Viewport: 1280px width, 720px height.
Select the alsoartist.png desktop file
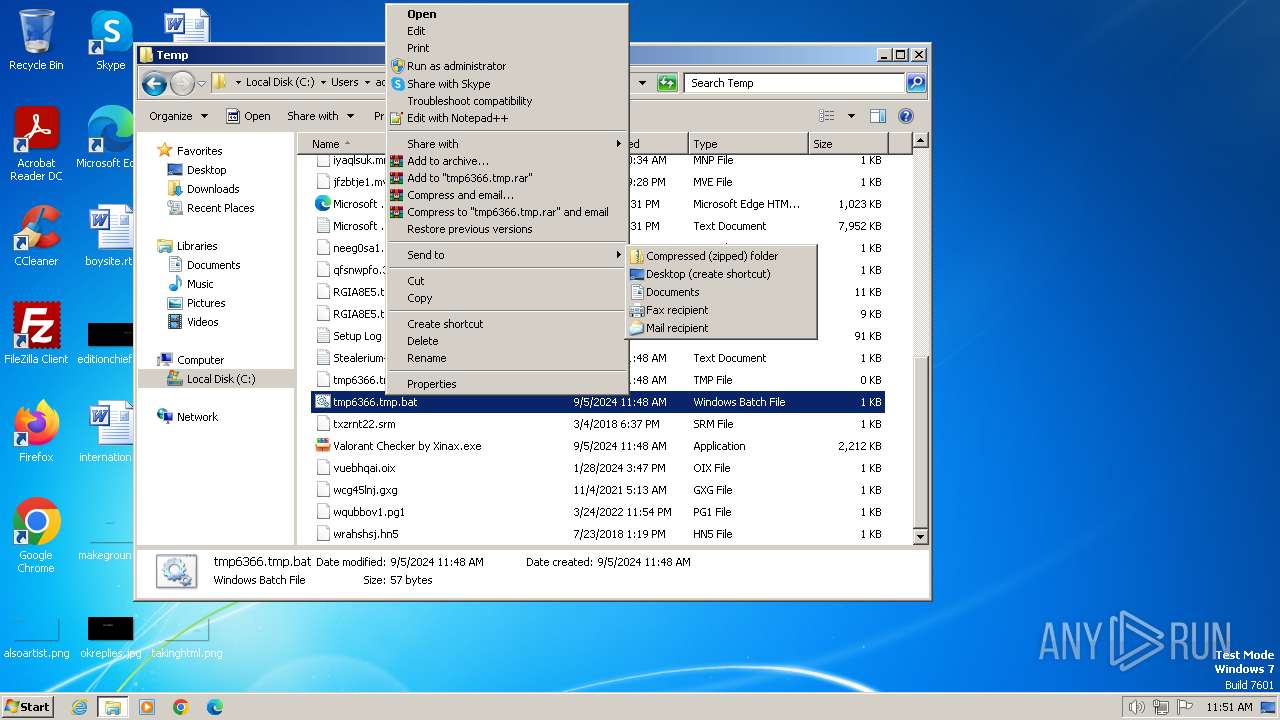(x=36, y=637)
